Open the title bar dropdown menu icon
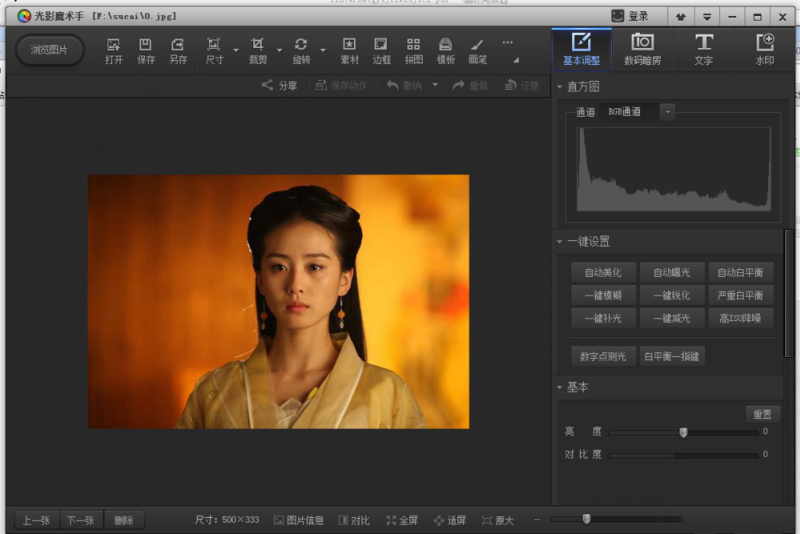 [x=707, y=17]
